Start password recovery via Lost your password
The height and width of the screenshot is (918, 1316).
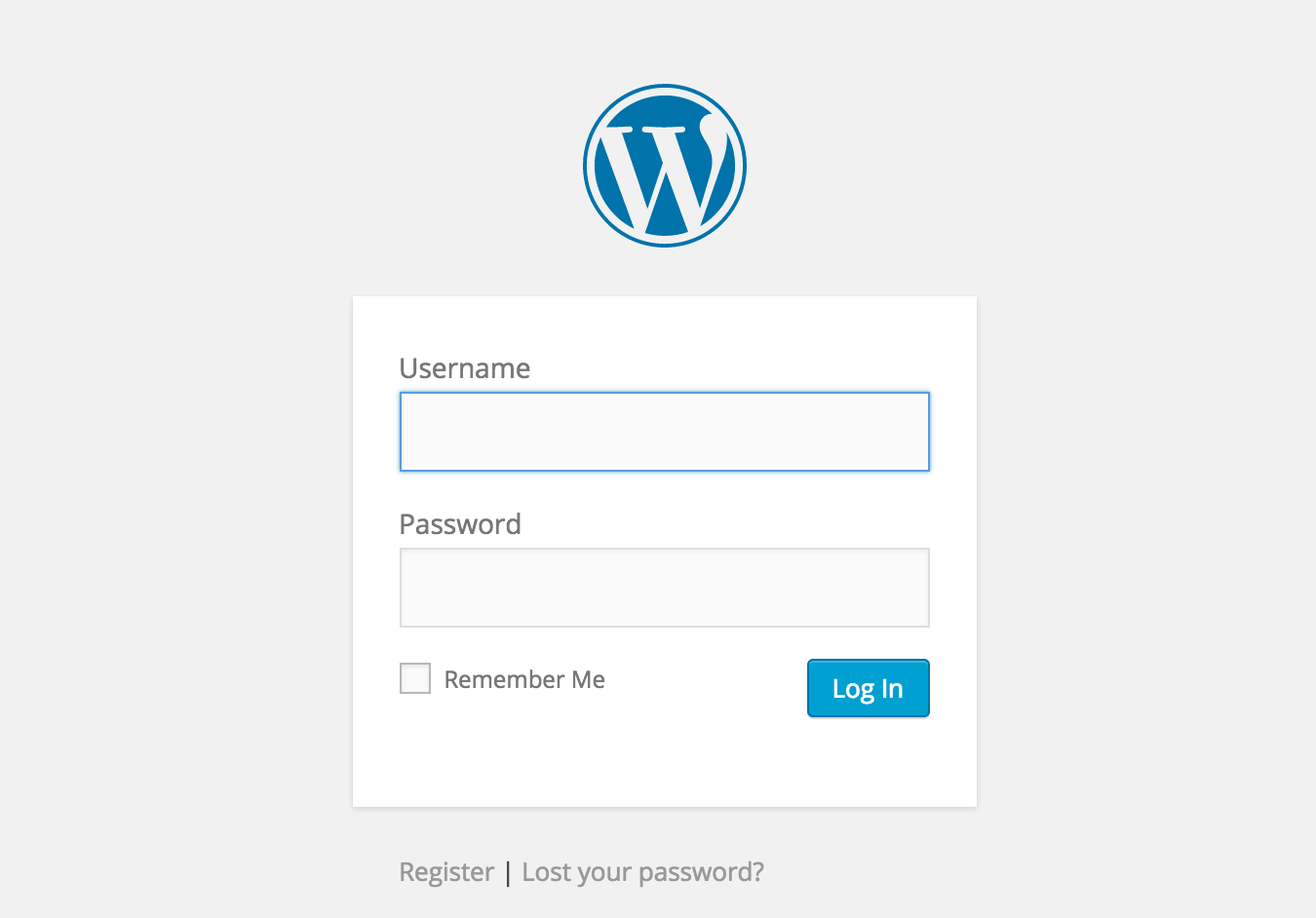642,871
